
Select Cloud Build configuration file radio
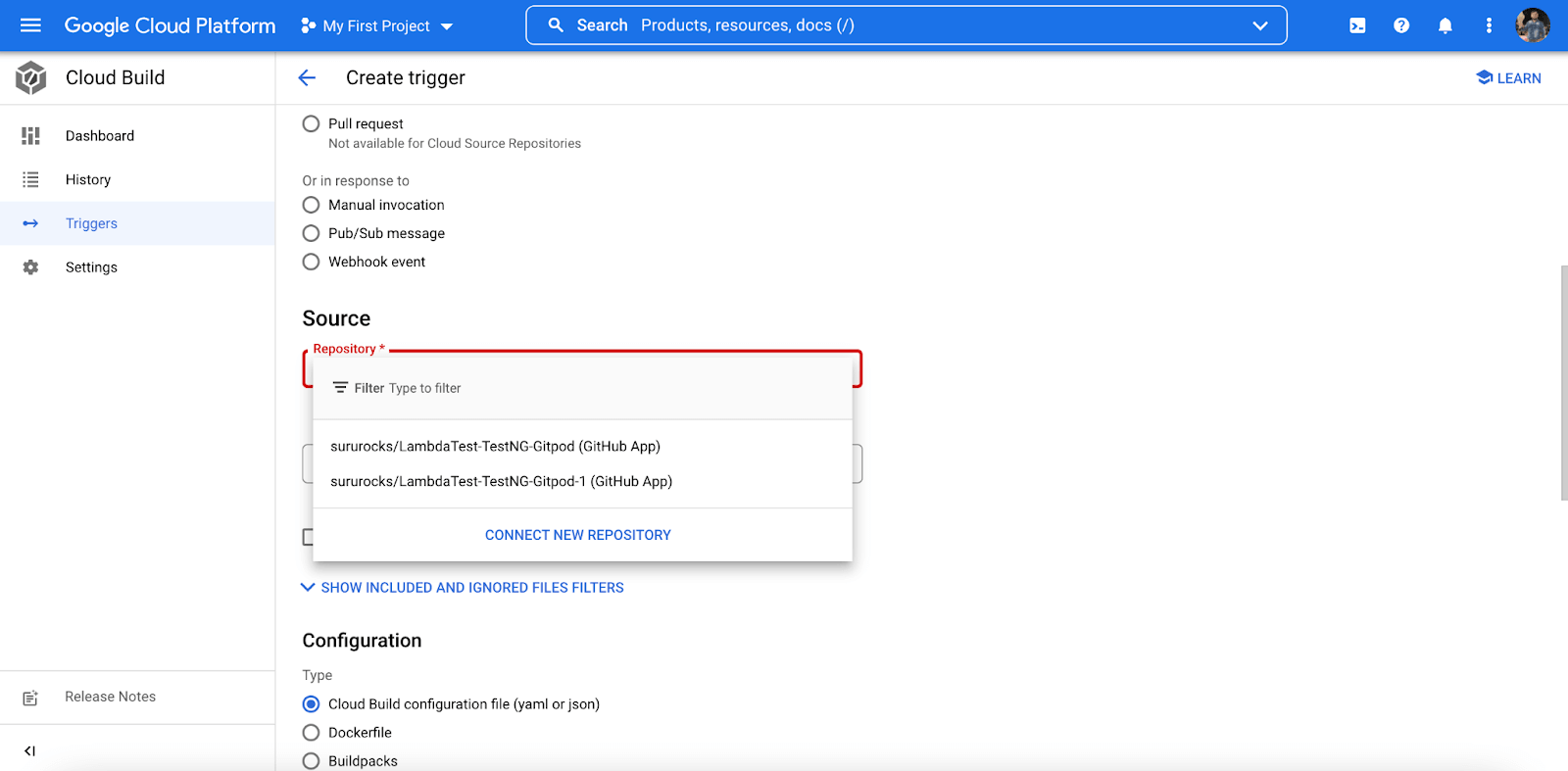(x=311, y=703)
